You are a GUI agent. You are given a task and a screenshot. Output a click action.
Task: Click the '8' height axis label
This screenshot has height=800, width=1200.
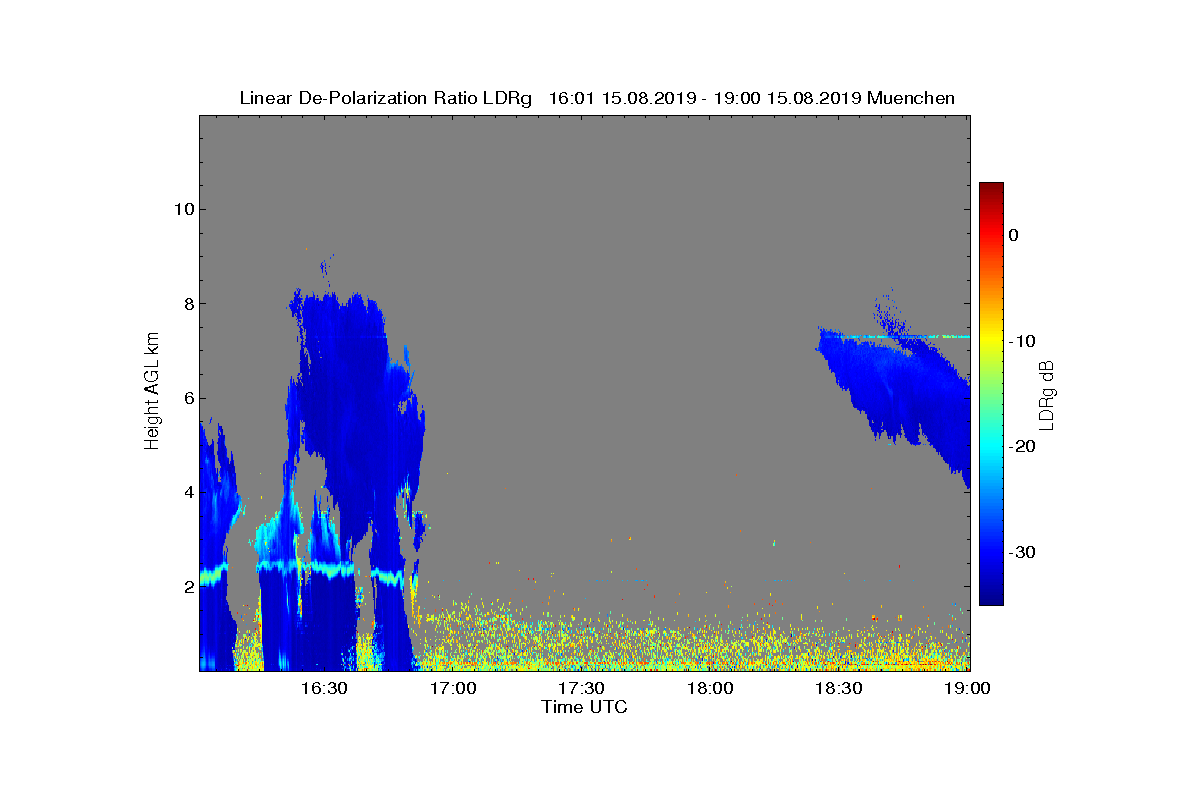(189, 304)
